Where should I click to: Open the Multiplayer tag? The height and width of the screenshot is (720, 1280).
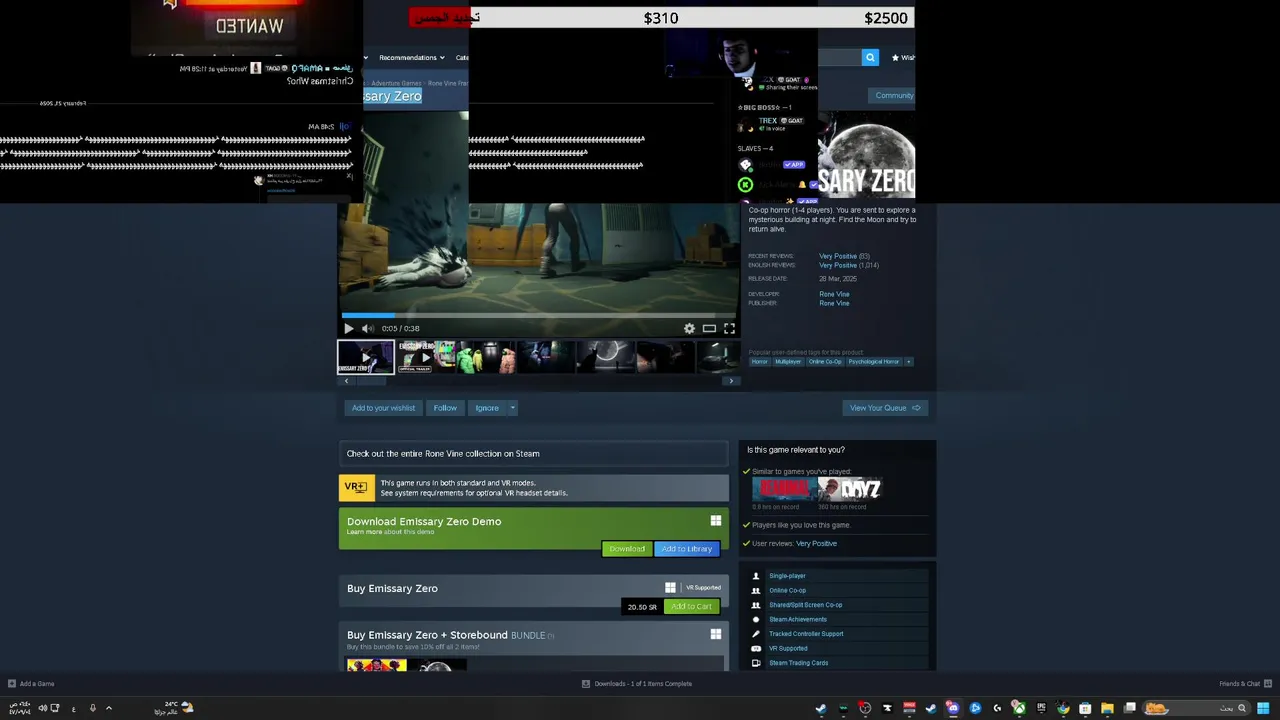pos(788,362)
